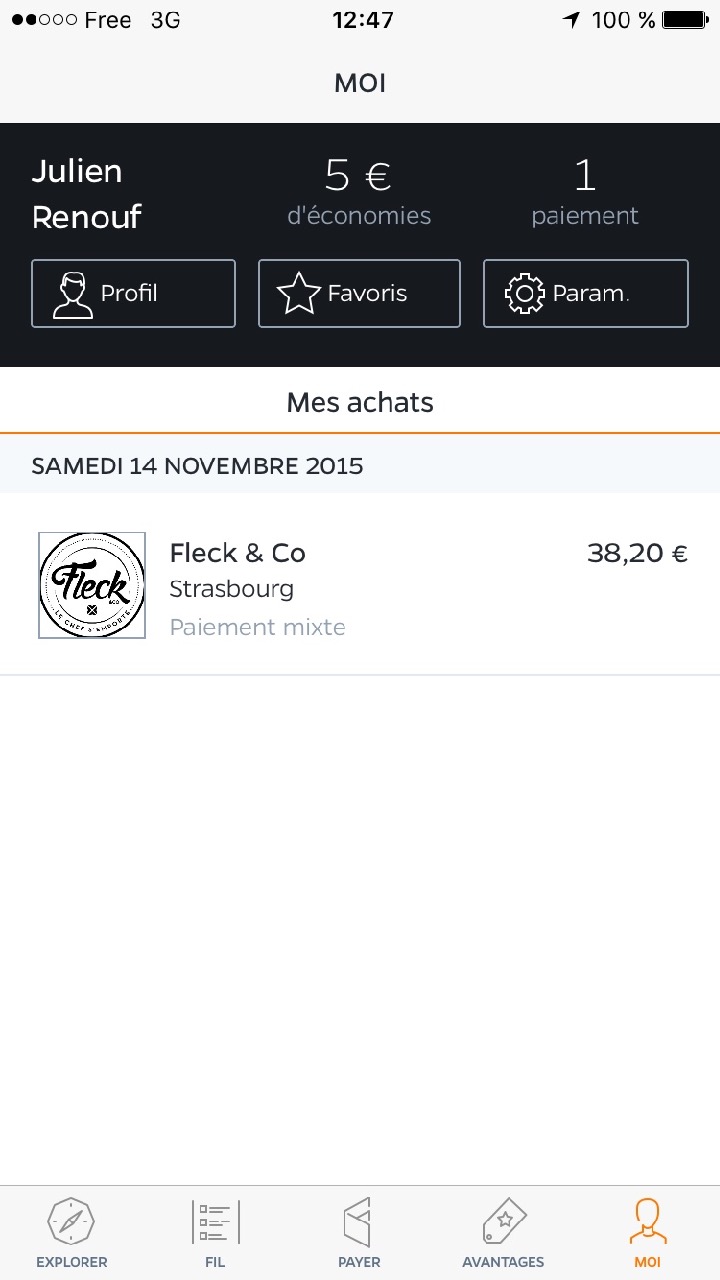Screen dimensions: 720x1280
Task: Open the Explorer compass icon
Action: click(71, 1221)
